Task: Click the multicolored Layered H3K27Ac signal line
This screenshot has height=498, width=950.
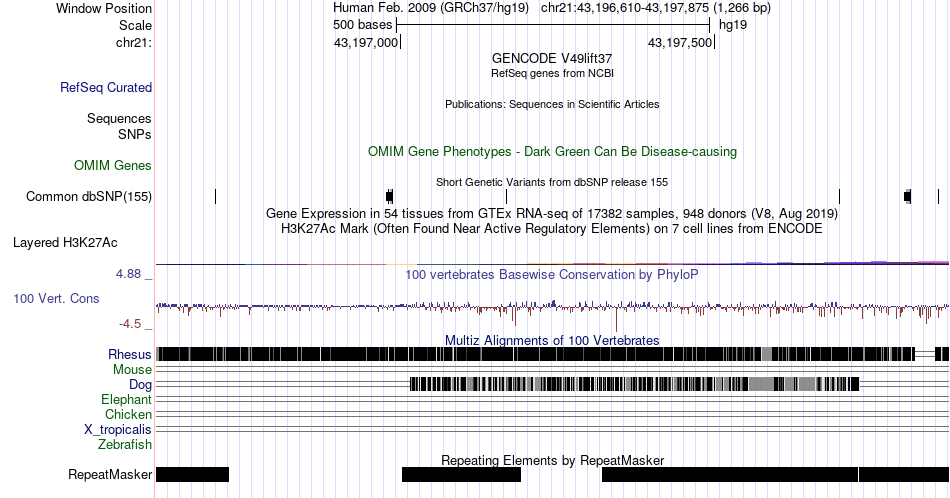Action: tap(552, 264)
